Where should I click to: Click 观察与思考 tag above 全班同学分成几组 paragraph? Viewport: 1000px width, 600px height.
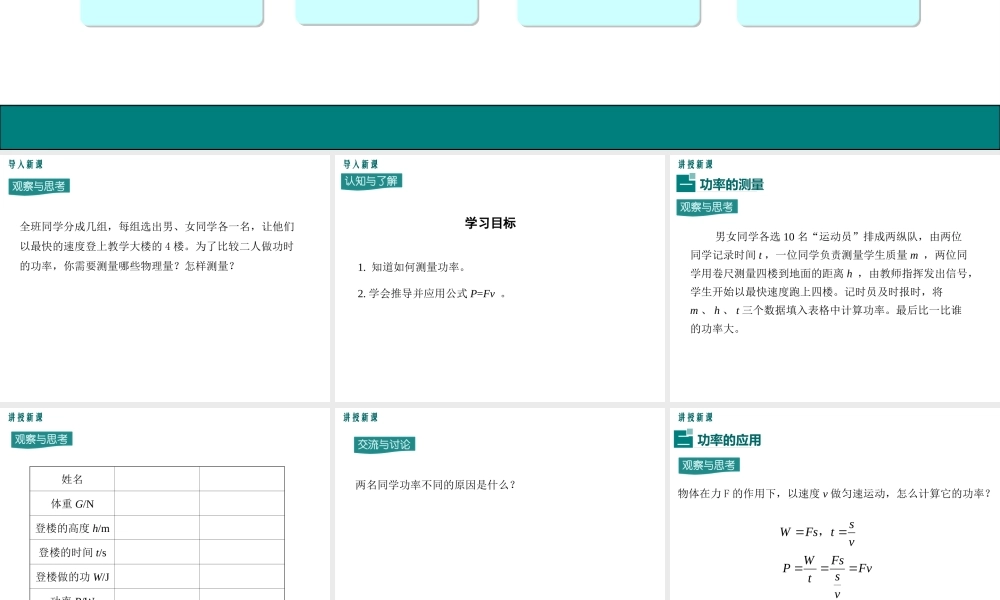point(39,186)
